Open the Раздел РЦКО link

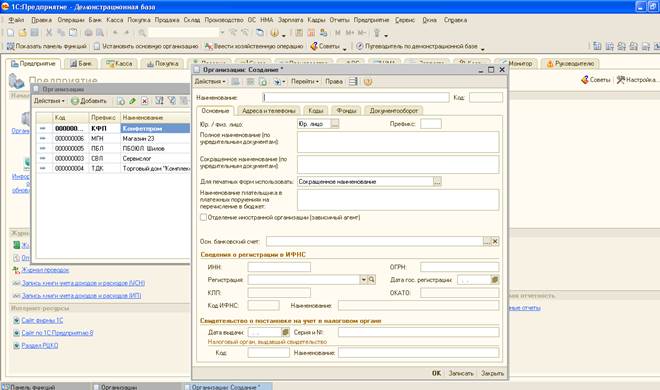point(40,345)
